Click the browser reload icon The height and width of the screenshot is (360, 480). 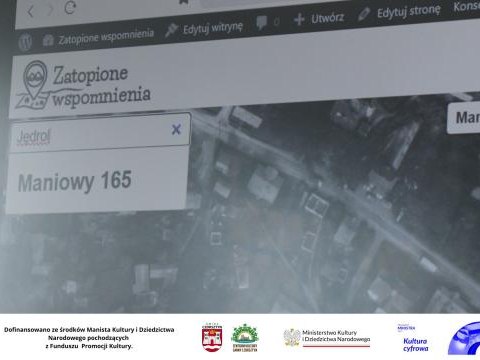70,8
